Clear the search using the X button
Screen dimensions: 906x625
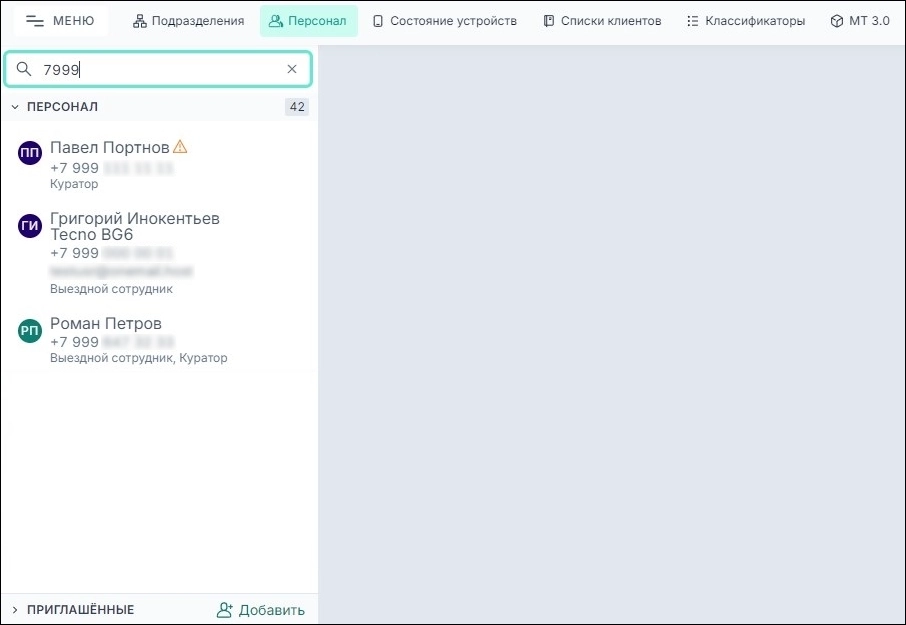point(291,69)
